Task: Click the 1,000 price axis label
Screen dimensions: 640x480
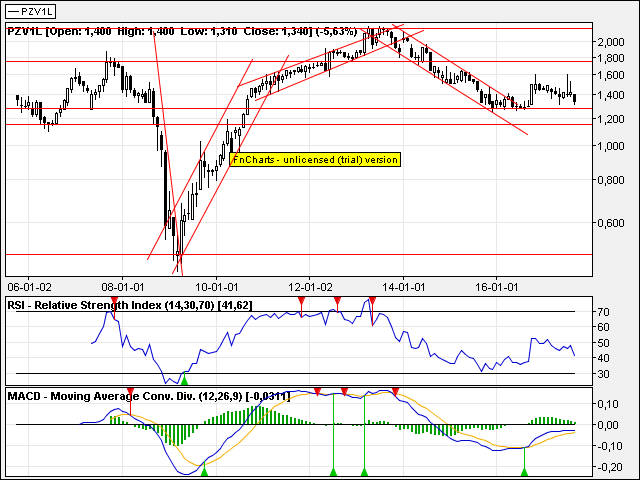Action: pyautogui.click(x=611, y=147)
